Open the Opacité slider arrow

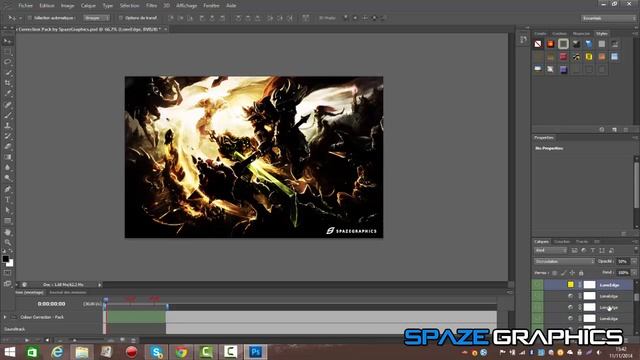pyautogui.click(x=634, y=261)
